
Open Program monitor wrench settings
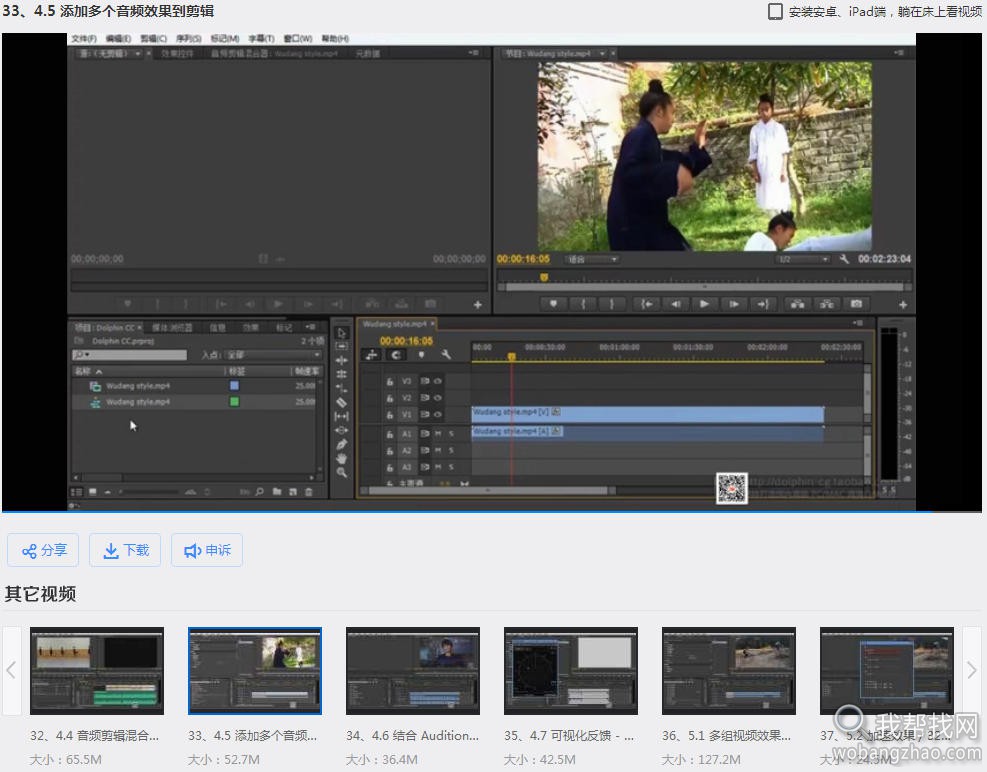point(844,259)
